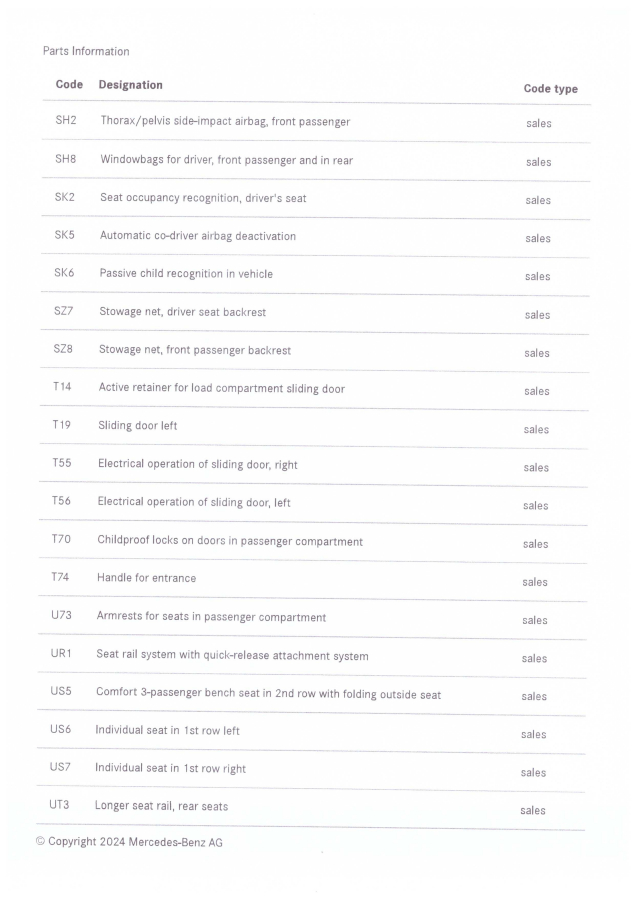The height and width of the screenshot is (900, 635).
Task: Select code T56 in the table
Action: 61,501
